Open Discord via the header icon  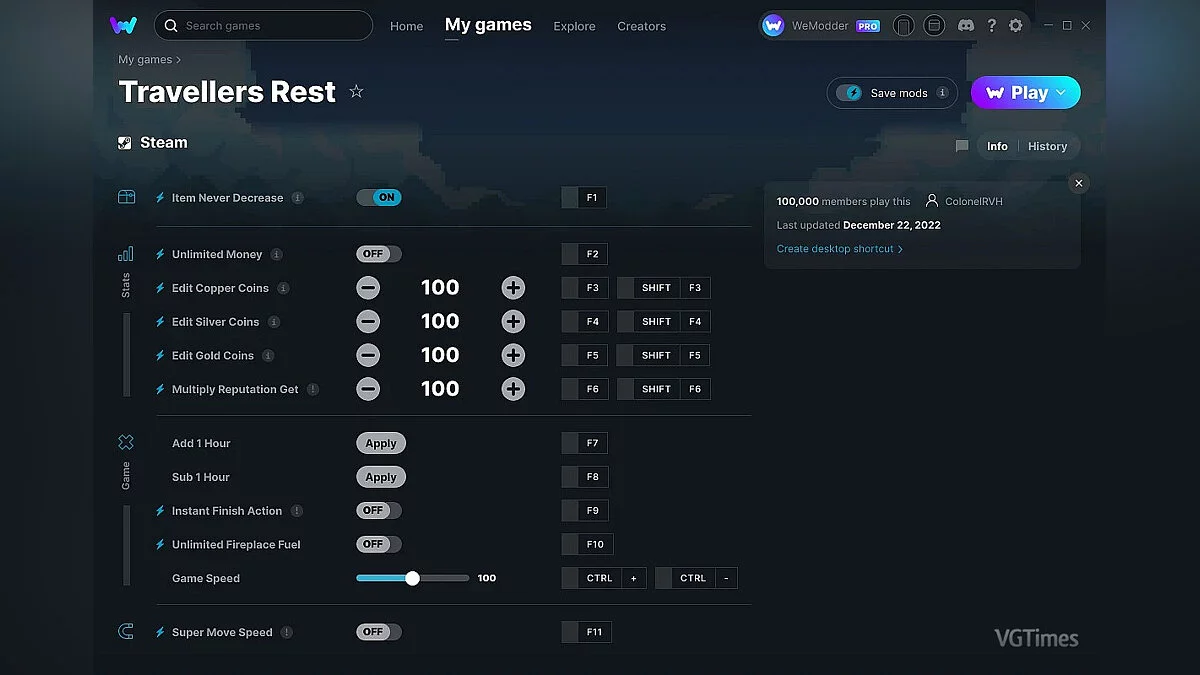pyautogui.click(x=965, y=26)
